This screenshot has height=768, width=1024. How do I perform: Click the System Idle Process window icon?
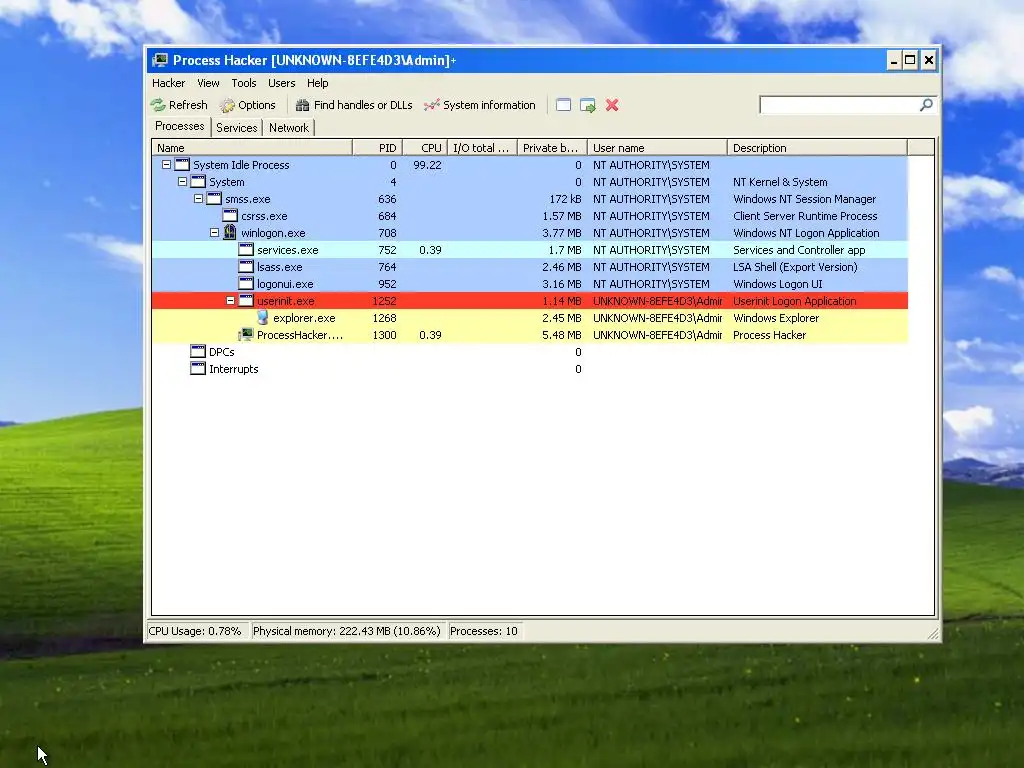[x=182, y=165]
